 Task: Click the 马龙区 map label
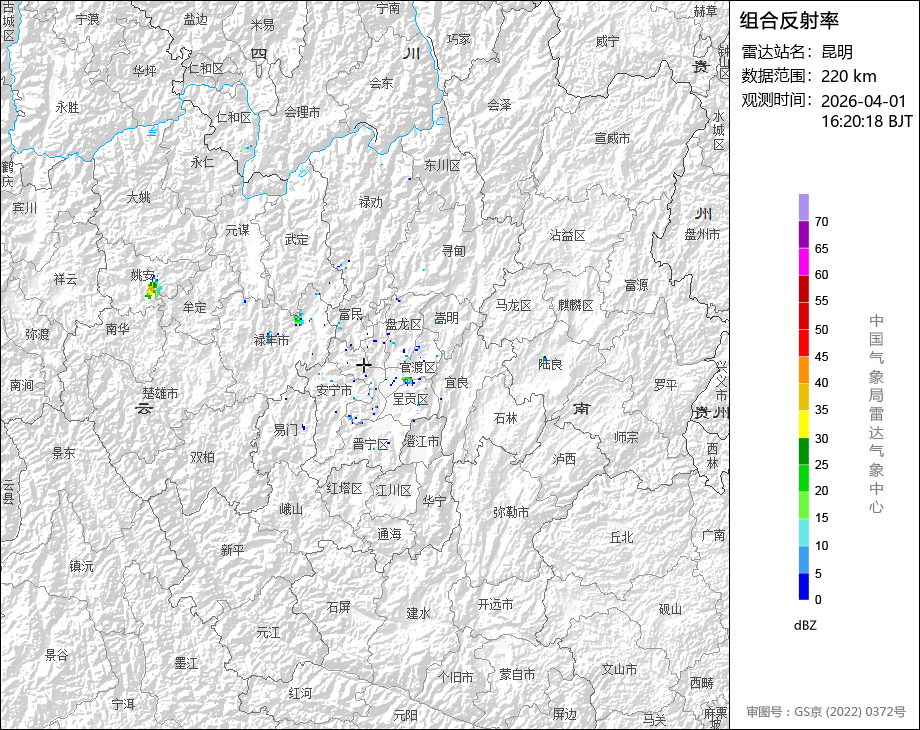[x=513, y=305]
